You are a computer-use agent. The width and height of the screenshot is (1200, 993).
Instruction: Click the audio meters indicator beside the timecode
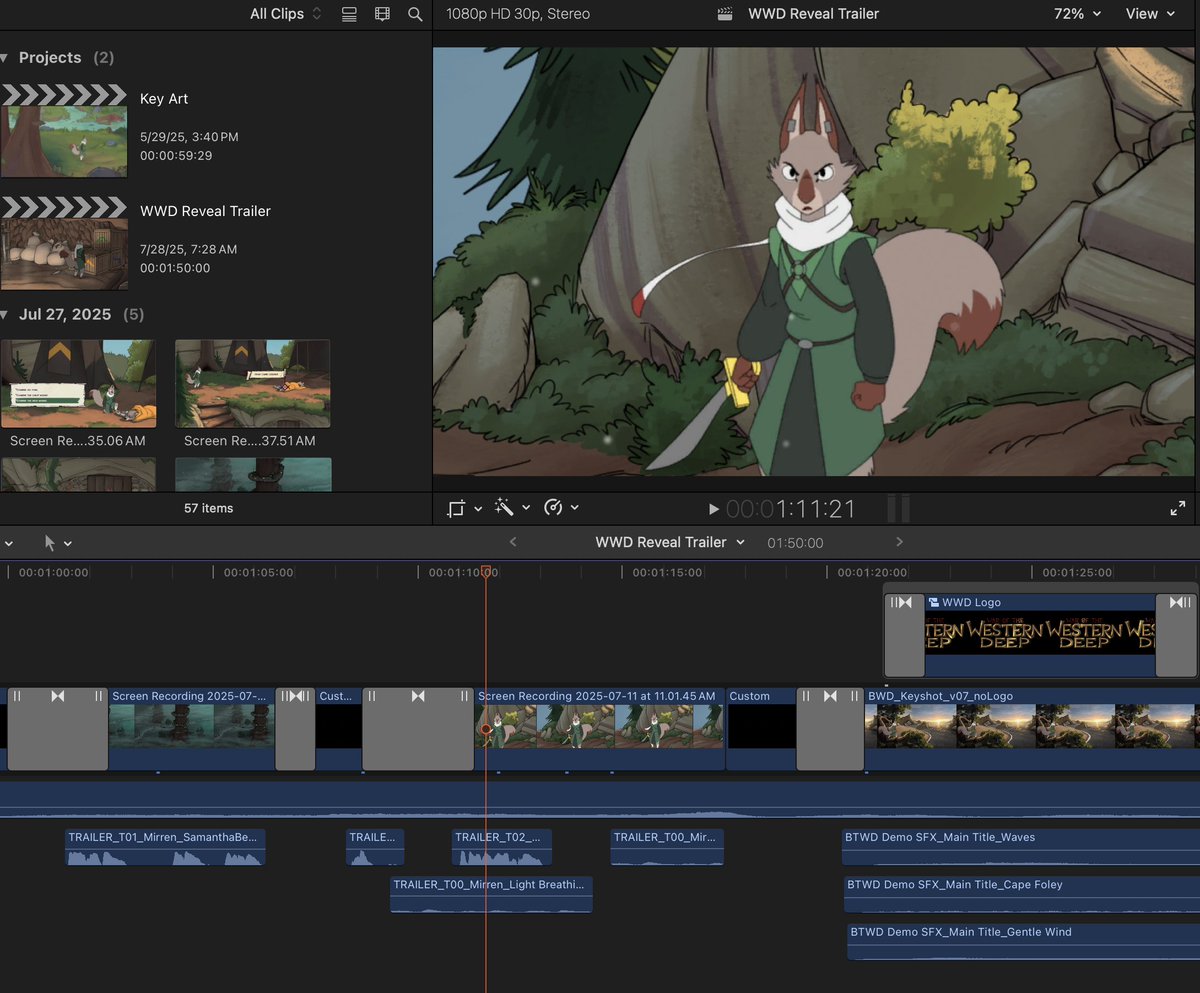click(x=899, y=509)
